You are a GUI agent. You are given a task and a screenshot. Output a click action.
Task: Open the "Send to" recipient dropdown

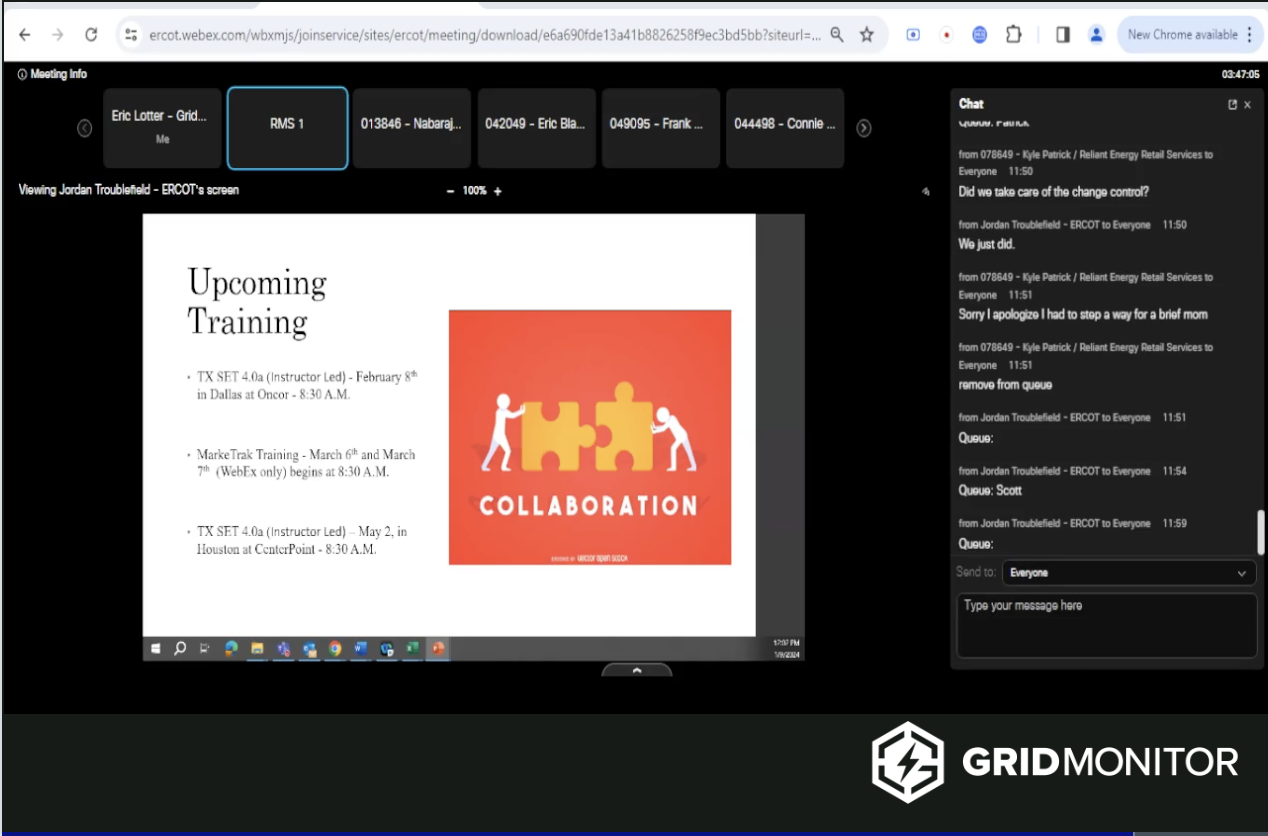coord(1128,573)
